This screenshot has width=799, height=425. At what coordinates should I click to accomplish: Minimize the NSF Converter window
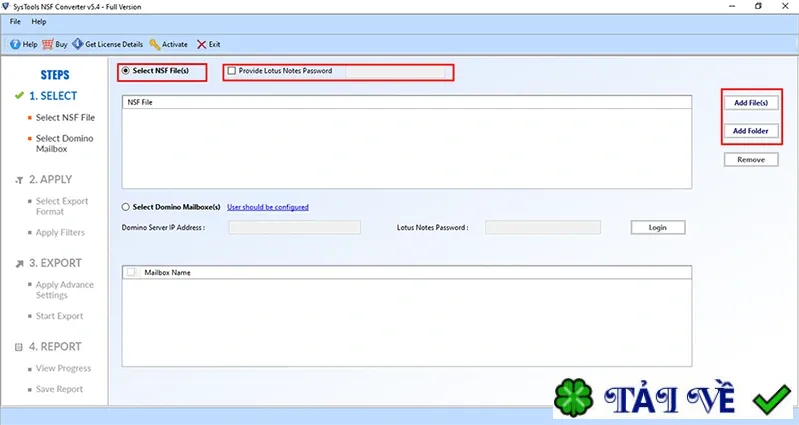click(732, 6)
